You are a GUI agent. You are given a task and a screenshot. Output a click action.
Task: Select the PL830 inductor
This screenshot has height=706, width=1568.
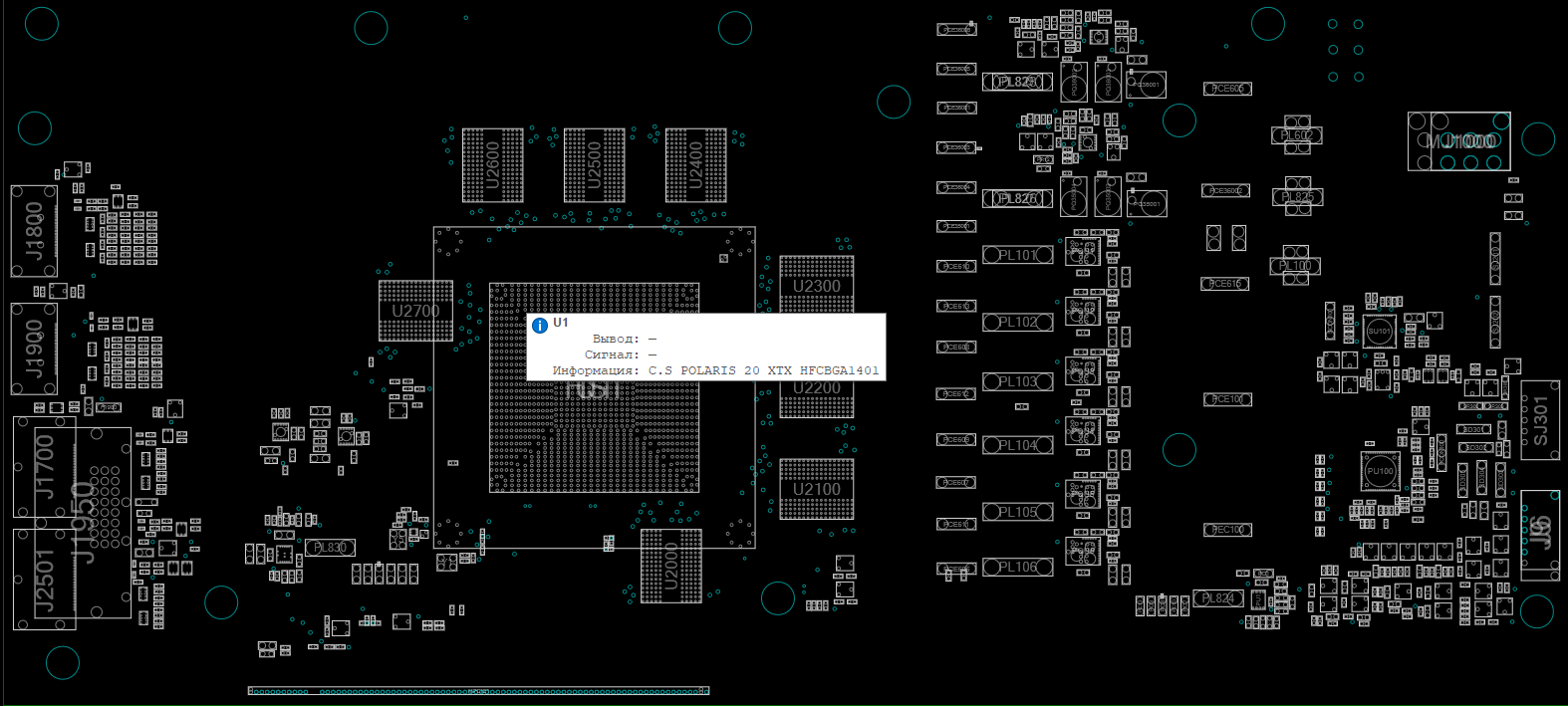(330, 548)
